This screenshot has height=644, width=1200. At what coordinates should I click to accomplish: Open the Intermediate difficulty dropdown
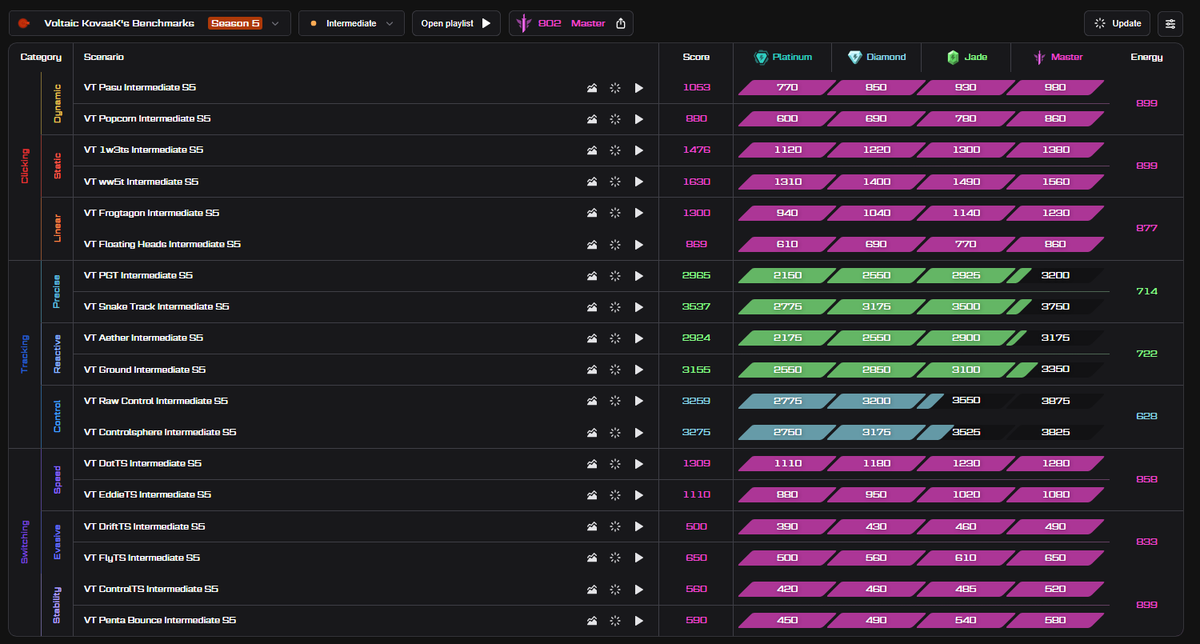point(351,23)
